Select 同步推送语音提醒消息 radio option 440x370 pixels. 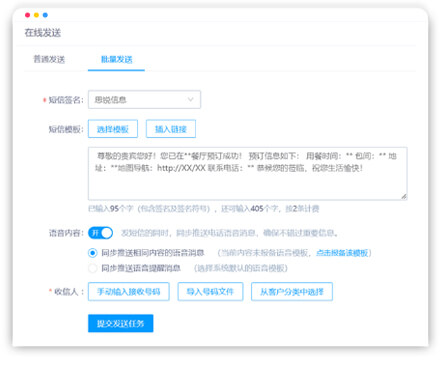coord(93,268)
